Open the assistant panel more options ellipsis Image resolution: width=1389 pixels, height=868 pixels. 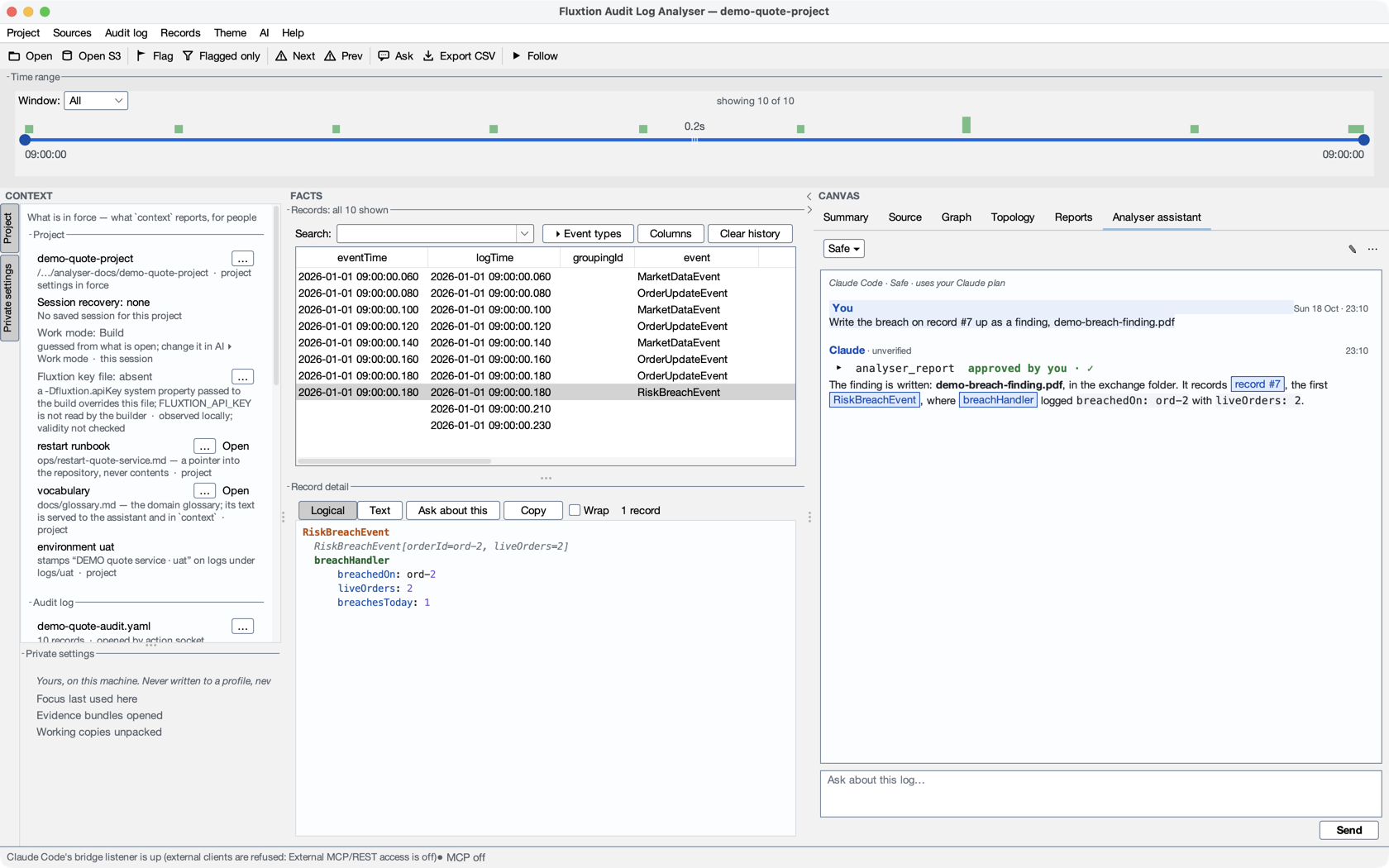pyautogui.click(x=1372, y=249)
